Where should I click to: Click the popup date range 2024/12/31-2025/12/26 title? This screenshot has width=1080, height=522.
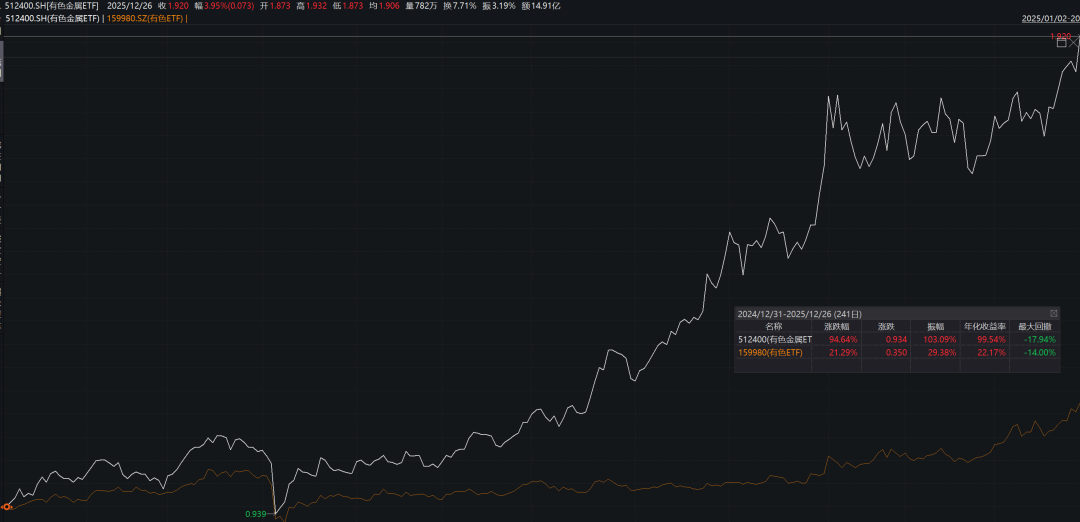(x=799, y=313)
